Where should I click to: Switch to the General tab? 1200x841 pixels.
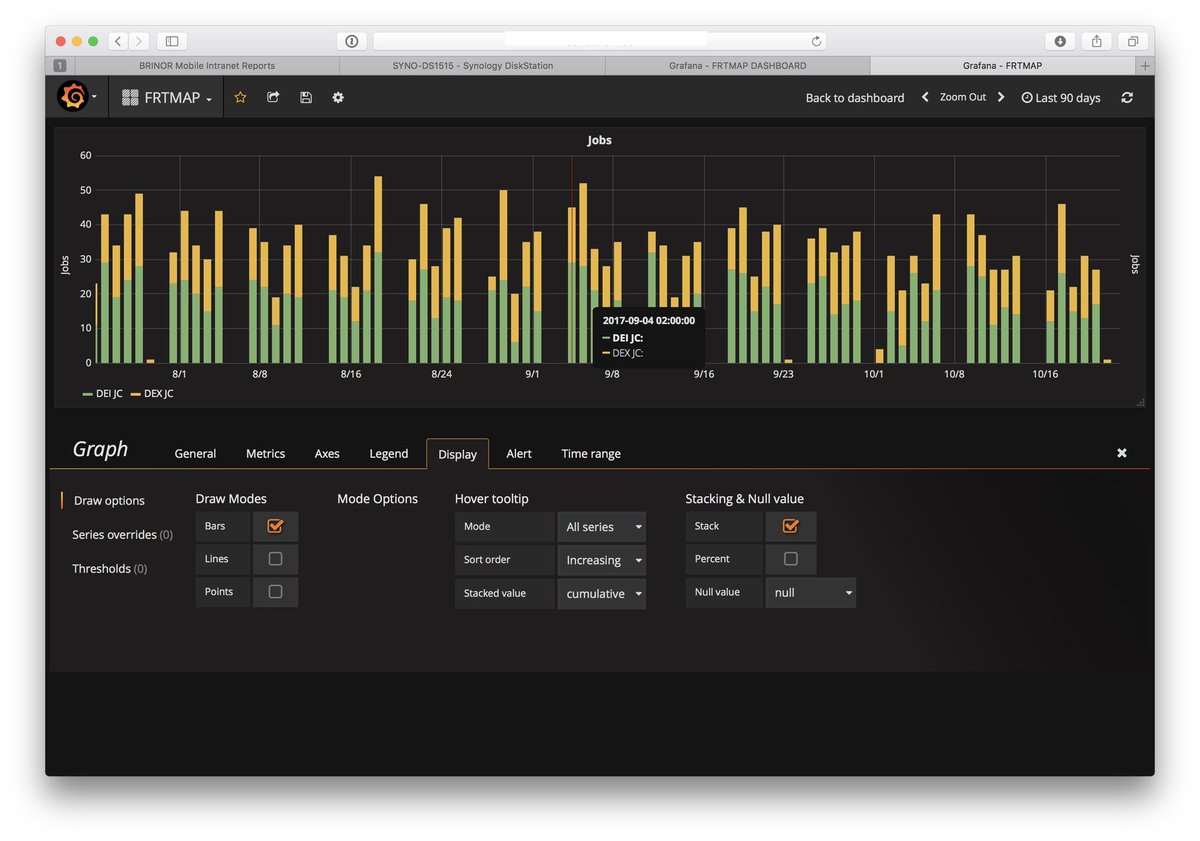point(195,453)
